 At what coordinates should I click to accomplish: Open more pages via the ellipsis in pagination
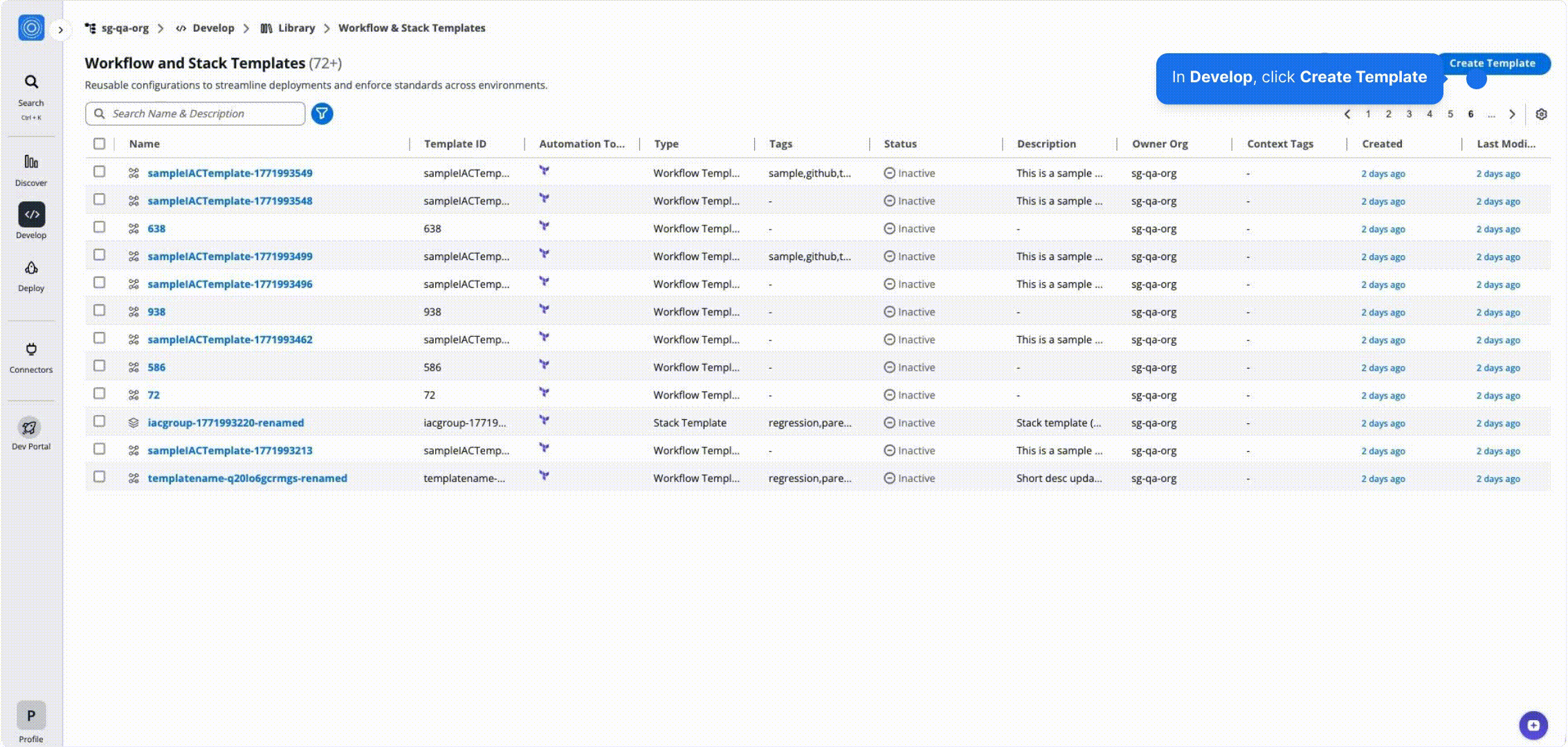click(1492, 114)
